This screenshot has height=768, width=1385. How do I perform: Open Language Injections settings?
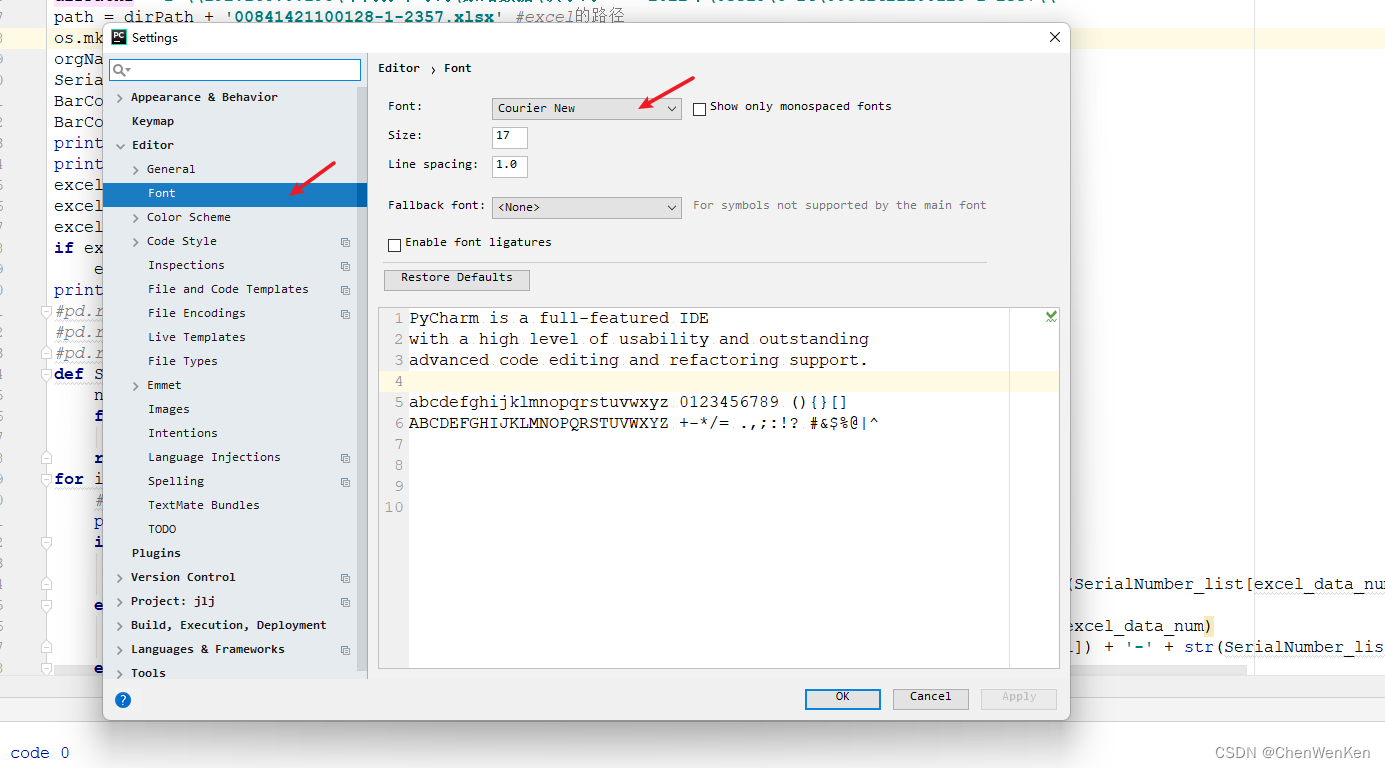tap(214, 457)
